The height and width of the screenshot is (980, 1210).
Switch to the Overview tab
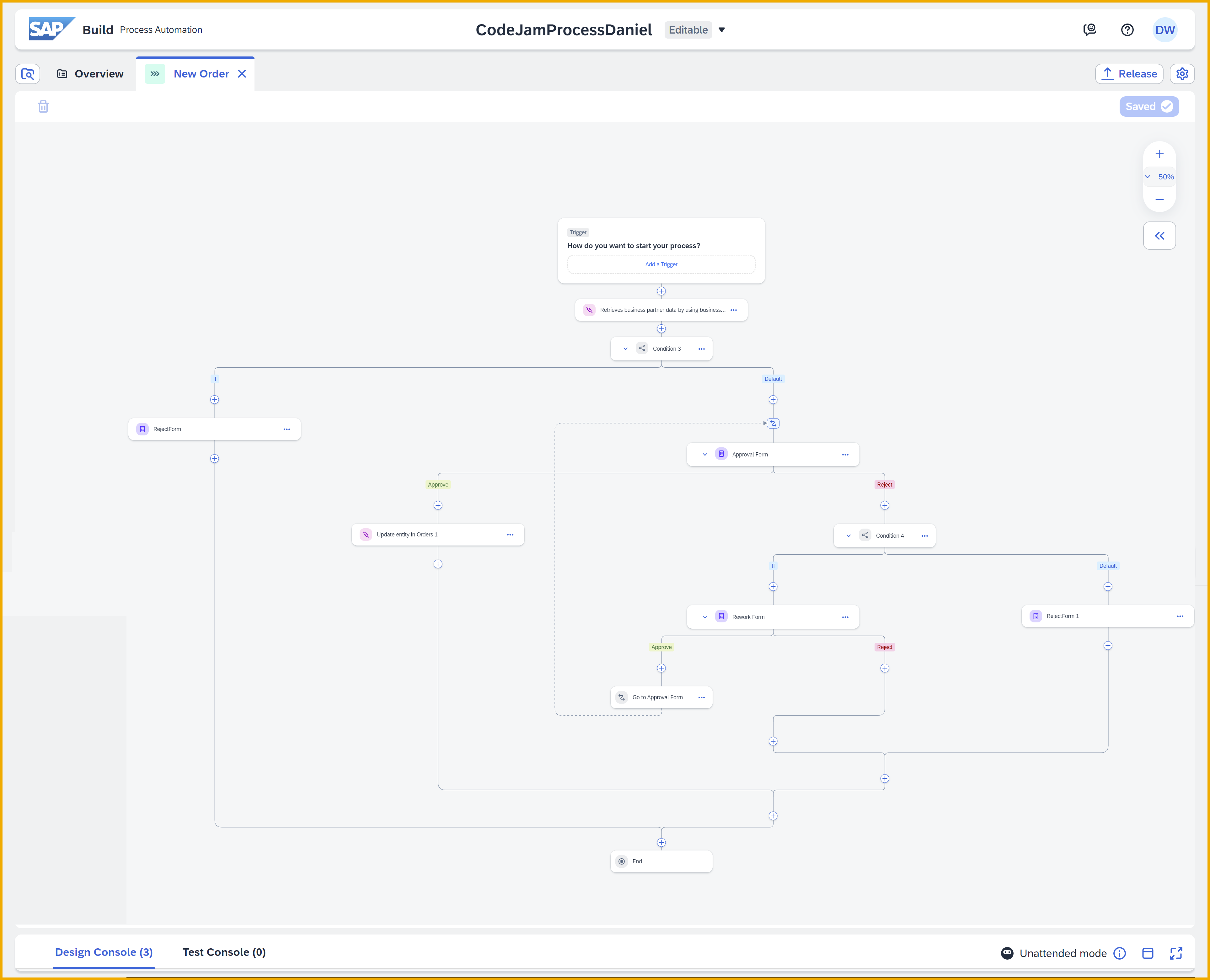click(x=90, y=74)
